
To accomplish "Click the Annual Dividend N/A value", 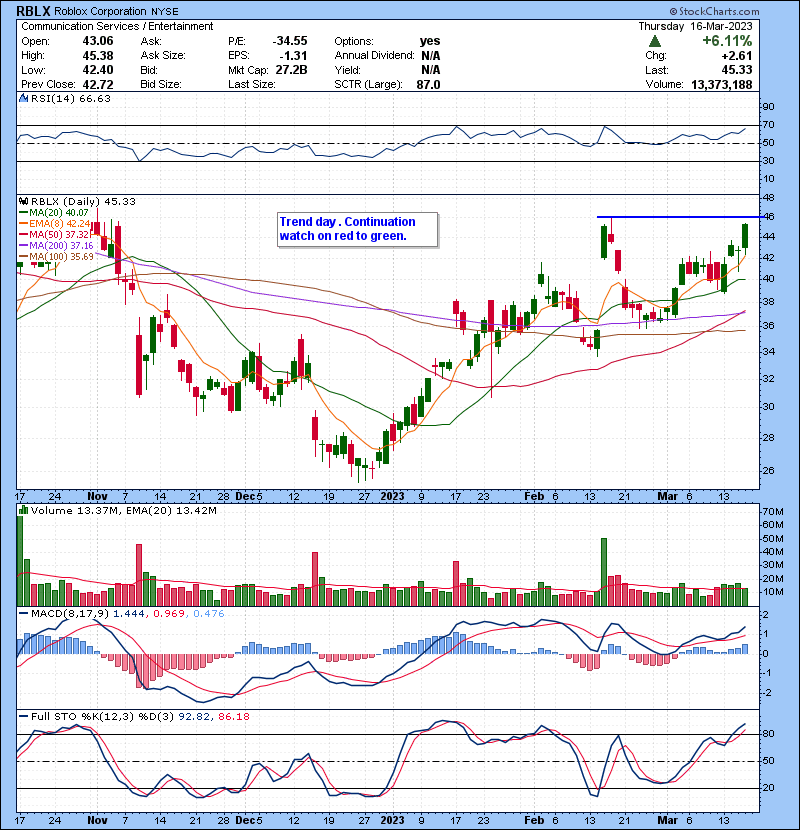I will (x=430, y=56).
